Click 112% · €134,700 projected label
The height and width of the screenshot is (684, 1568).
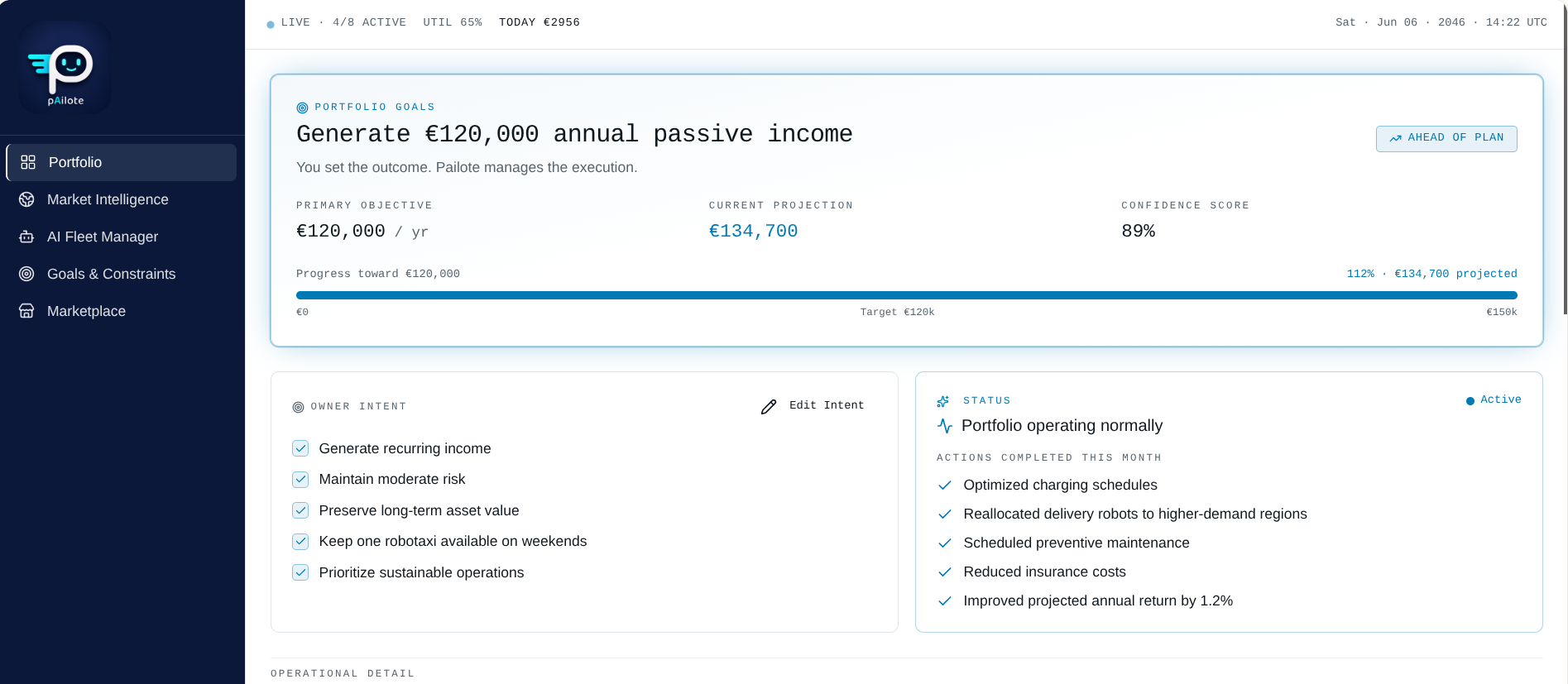[1431, 274]
